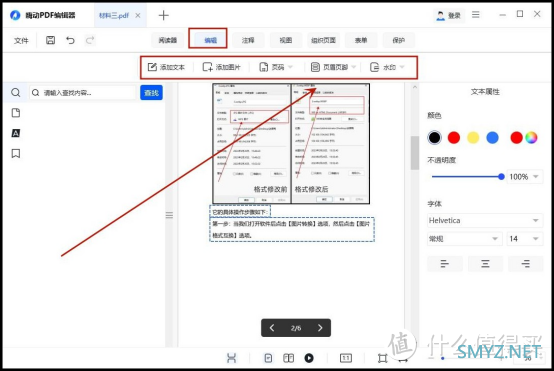Open the font size 14 dropdown

coord(525,239)
